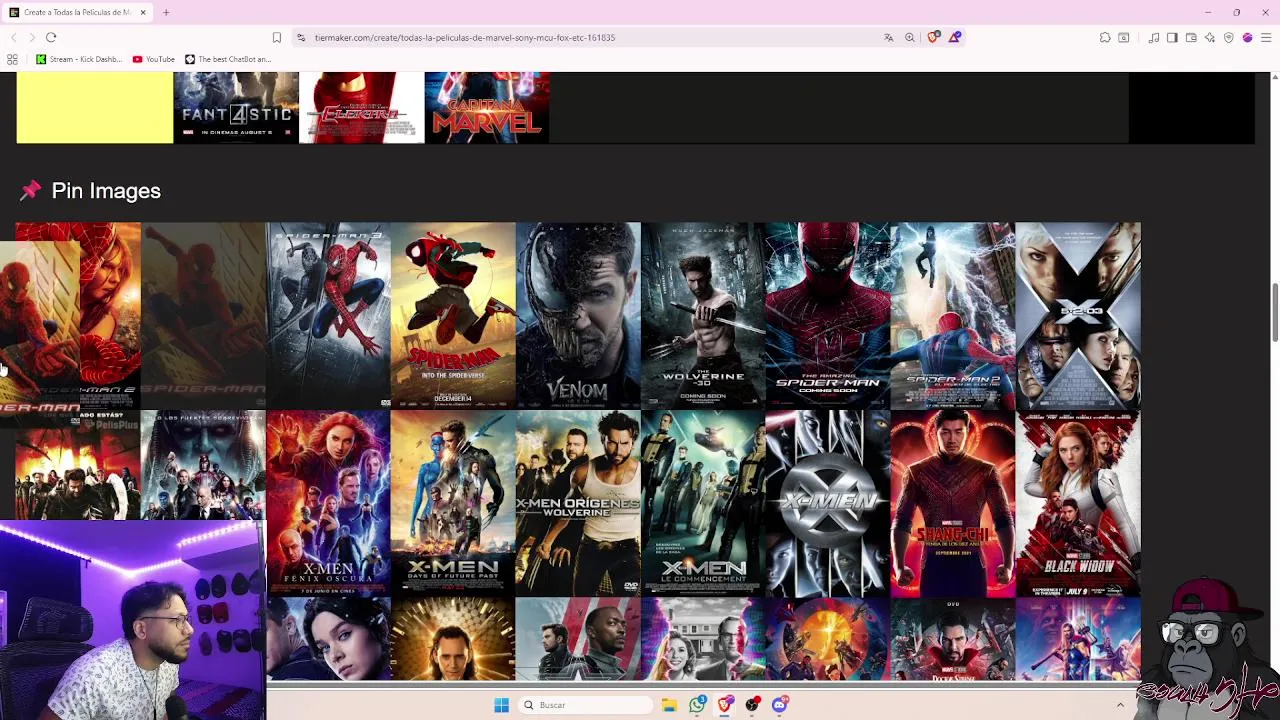Image resolution: width=1280 pixels, height=720 pixels.
Task: Open the Brave Rewards triangle icon
Action: pyautogui.click(x=955, y=37)
